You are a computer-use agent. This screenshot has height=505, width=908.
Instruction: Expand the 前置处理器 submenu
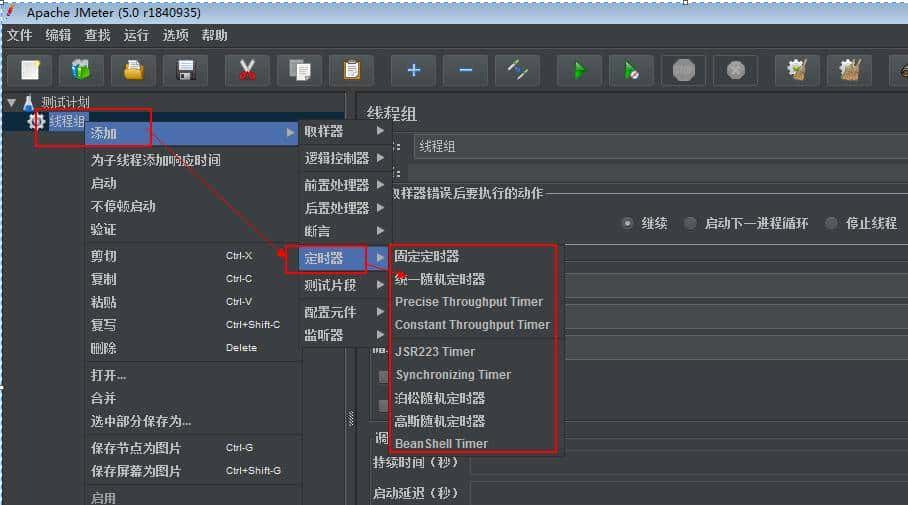point(344,185)
